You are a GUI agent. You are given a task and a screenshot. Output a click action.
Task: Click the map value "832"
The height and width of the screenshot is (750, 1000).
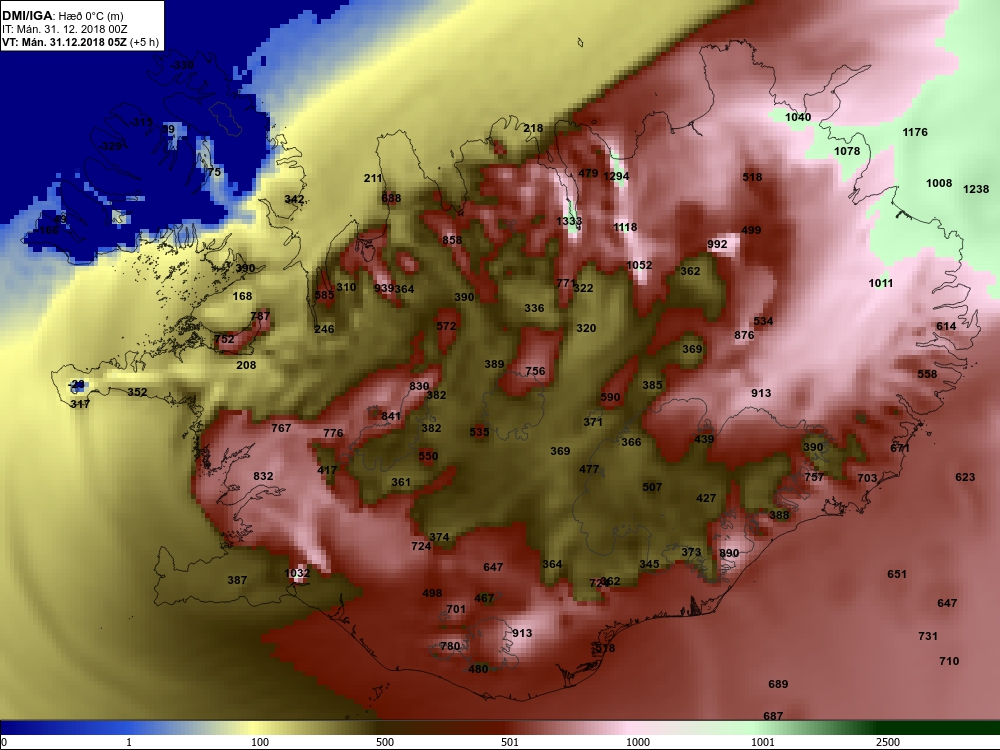coord(263,476)
